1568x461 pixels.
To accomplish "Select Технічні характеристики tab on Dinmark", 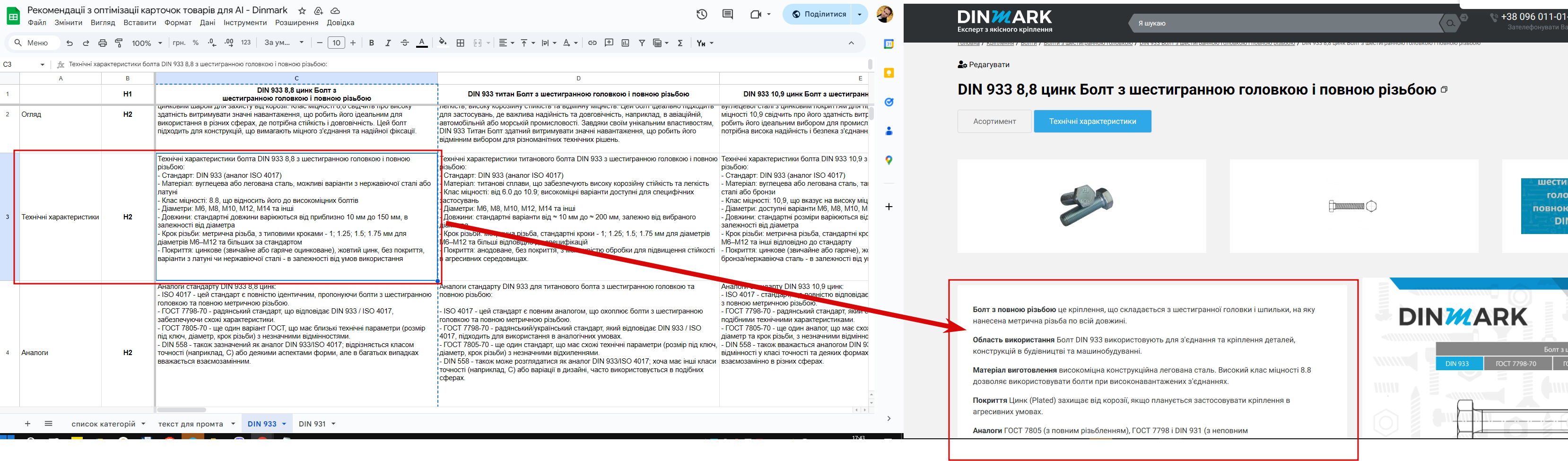I will [x=1092, y=121].
